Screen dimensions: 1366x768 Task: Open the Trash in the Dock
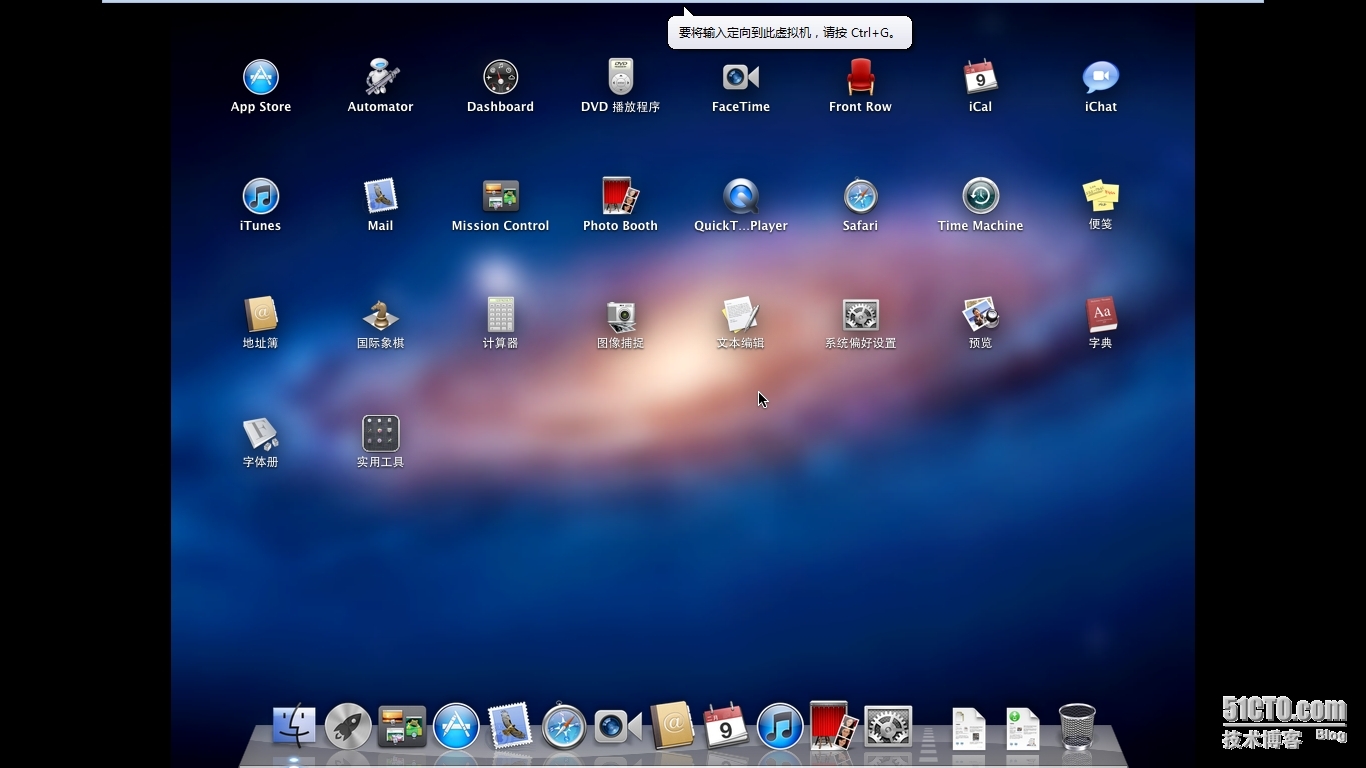point(1077,726)
